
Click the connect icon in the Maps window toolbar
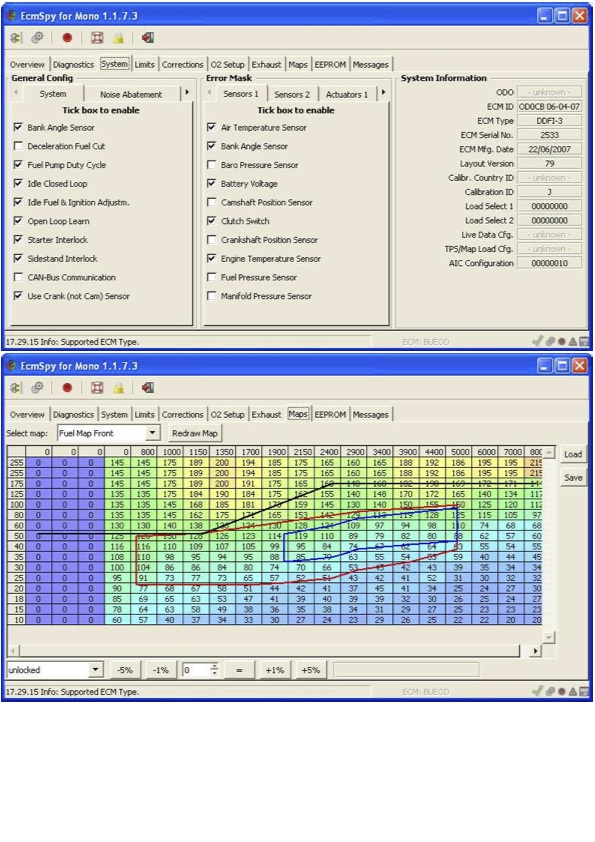point(16,388)
